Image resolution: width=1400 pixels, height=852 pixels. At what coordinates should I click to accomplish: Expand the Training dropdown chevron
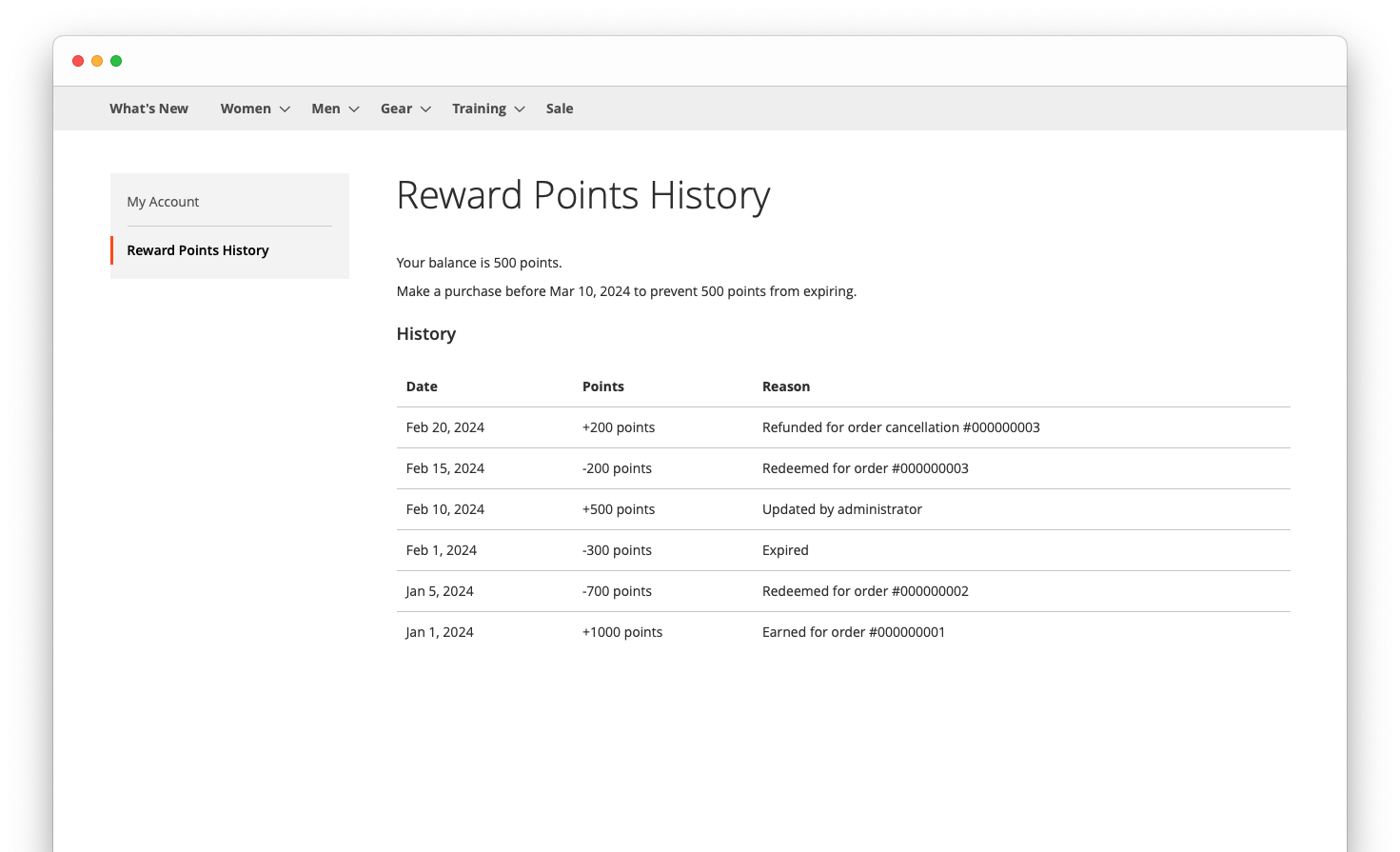click(x=519, y=109)
